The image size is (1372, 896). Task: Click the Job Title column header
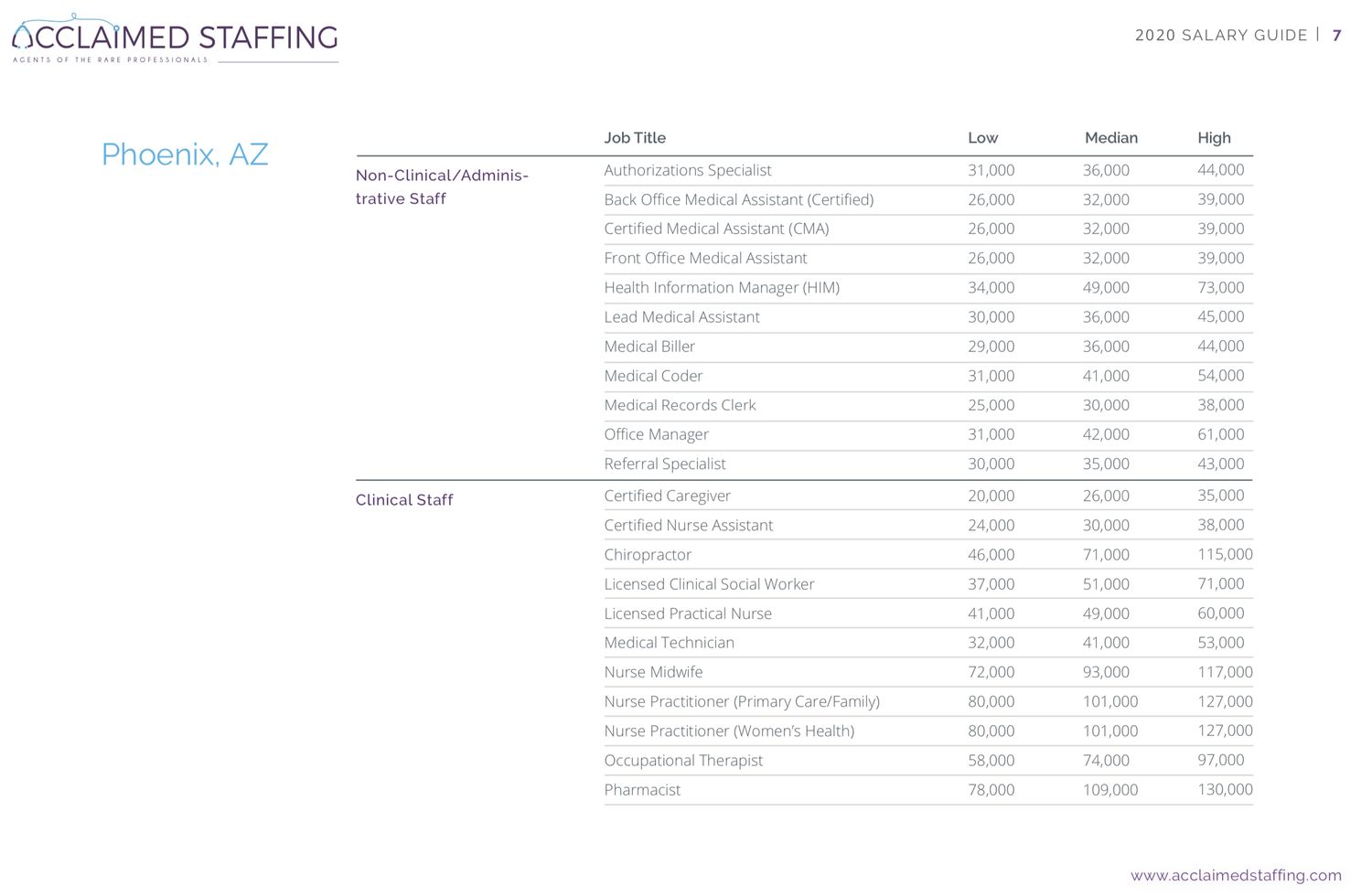(635, 138)
